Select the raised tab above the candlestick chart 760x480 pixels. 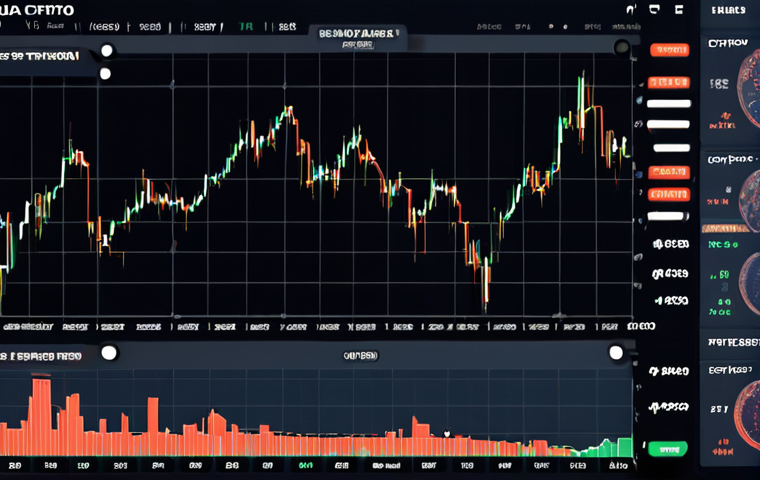358,38
